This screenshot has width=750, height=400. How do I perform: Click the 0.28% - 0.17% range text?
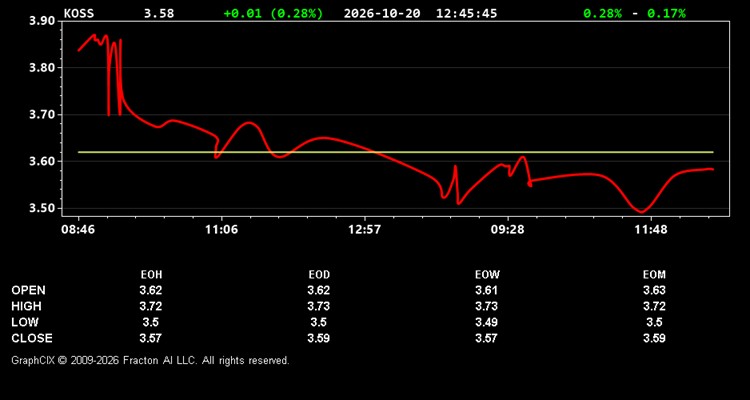tap(634, 13)
